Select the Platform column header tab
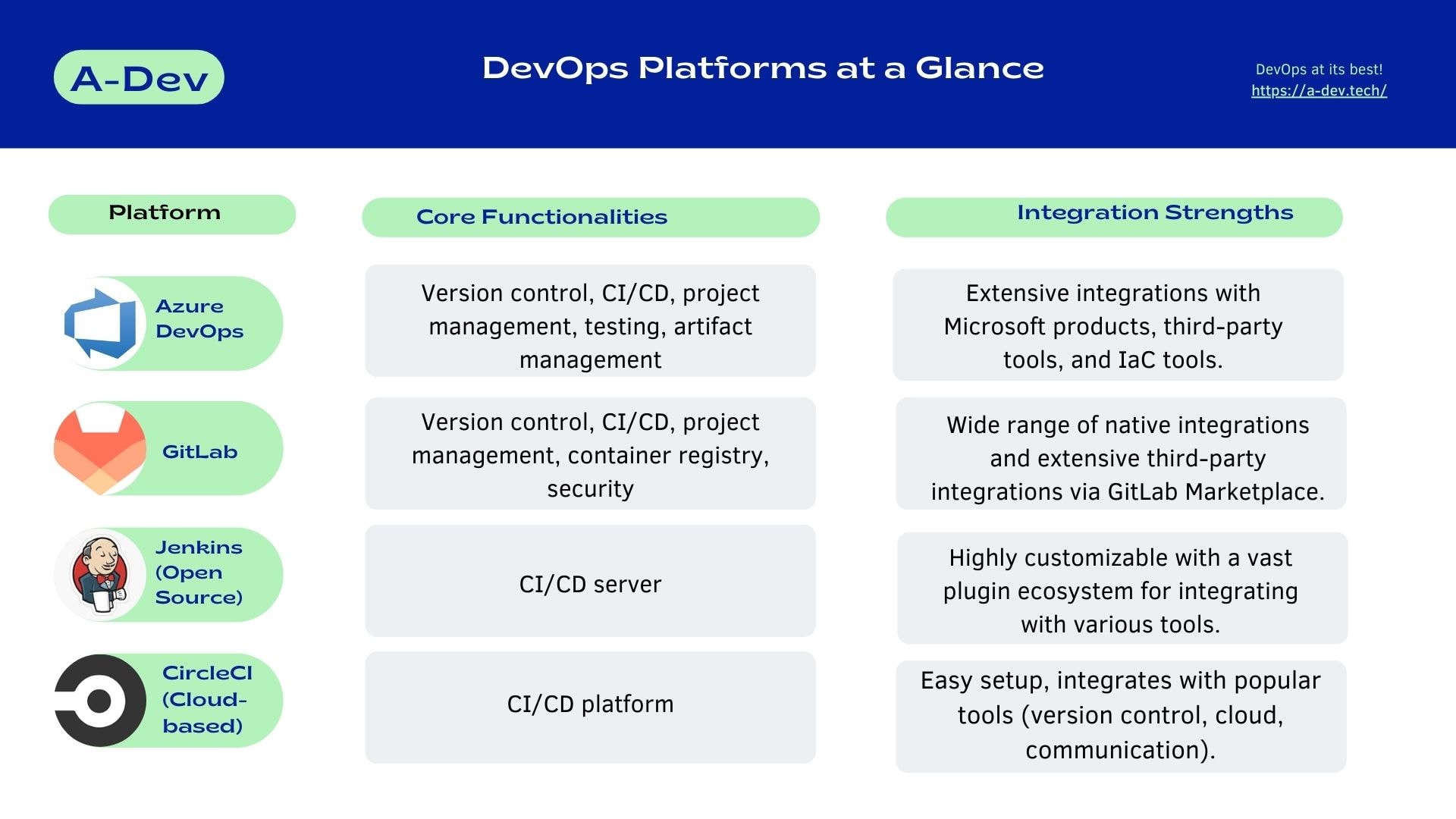The width and height of the screenshot is (1456, 819). 164,211
